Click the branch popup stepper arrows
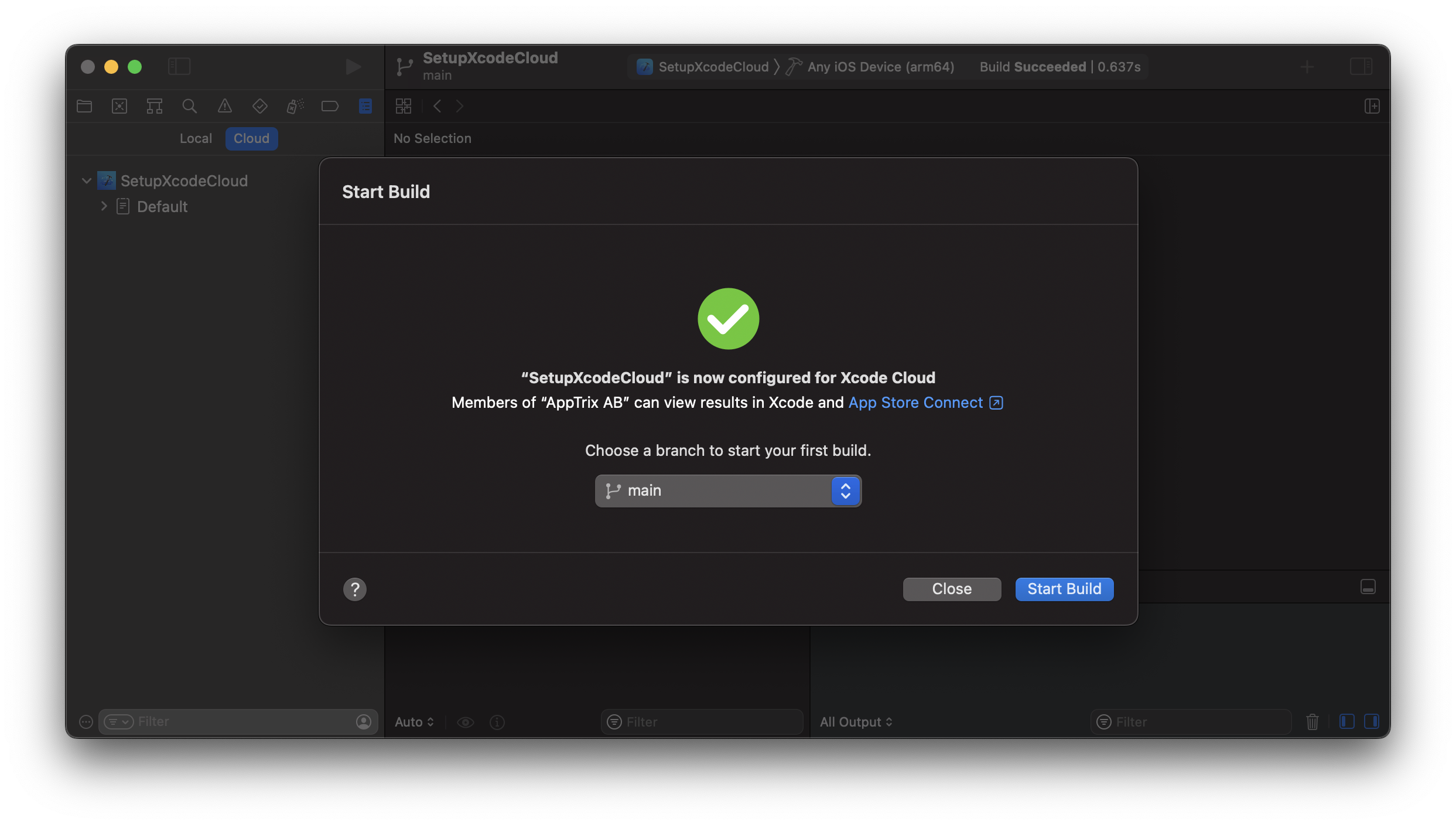The image size is (1456, 825). (x=845, y=490)
